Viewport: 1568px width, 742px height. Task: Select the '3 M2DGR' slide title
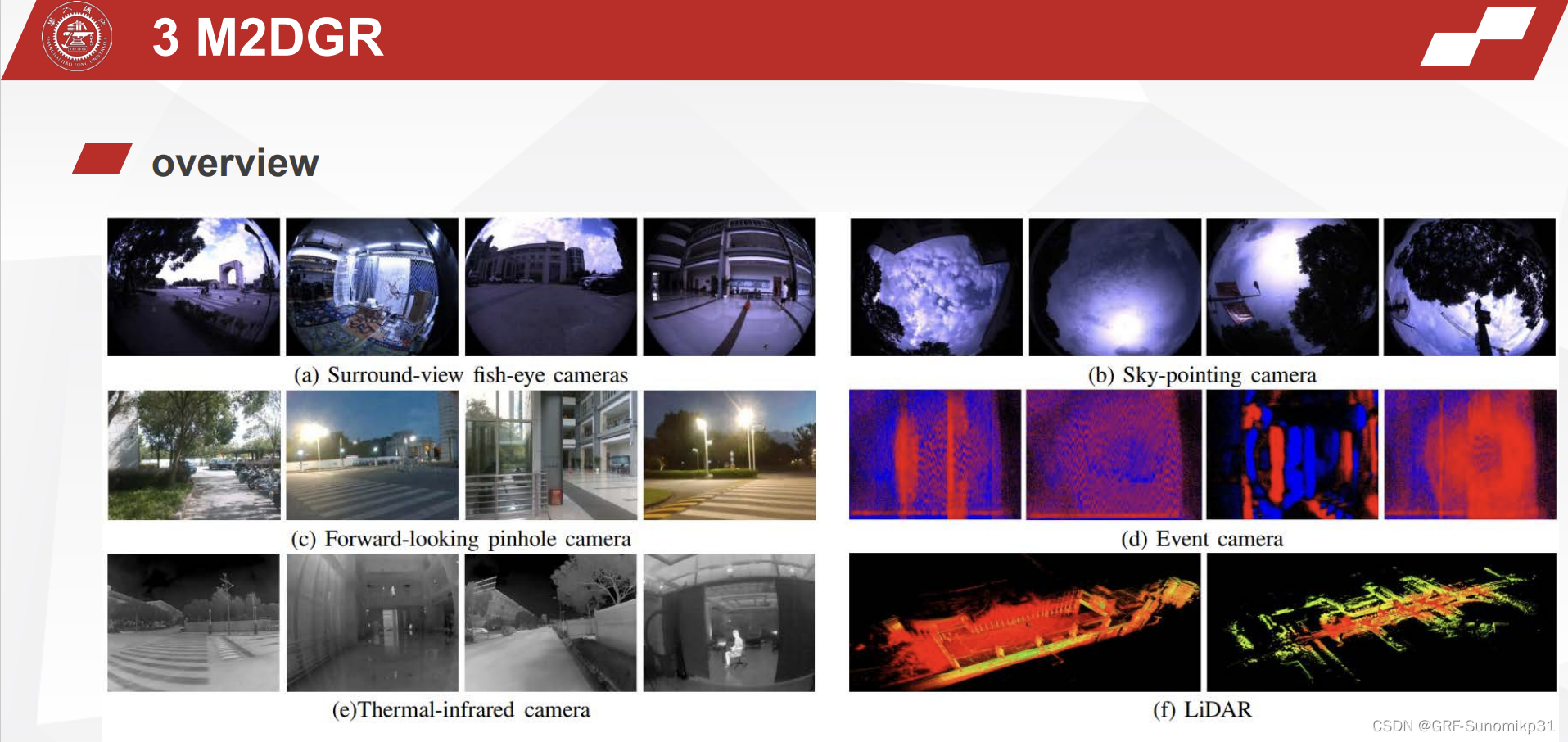click(268, 38)
